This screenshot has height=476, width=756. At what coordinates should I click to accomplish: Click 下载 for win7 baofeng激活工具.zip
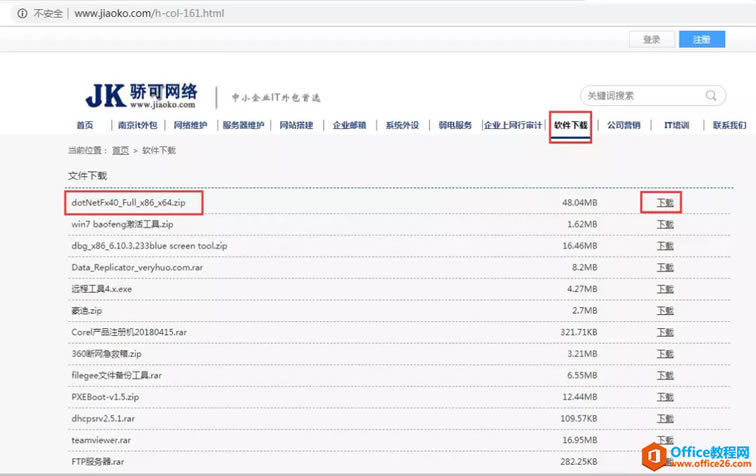pyautogui.click(x=665, y=224)
